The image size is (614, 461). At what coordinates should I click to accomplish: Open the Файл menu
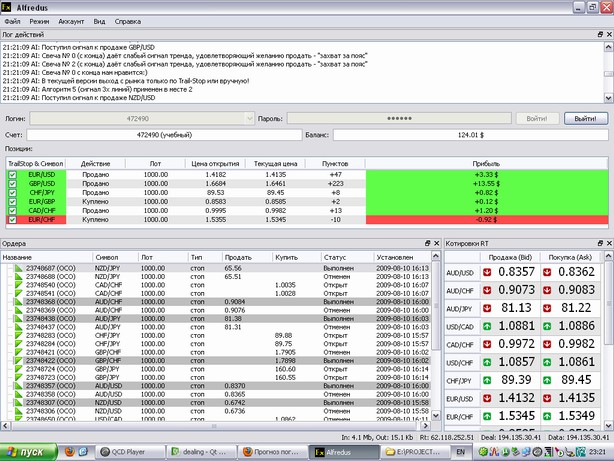(13, 22)
